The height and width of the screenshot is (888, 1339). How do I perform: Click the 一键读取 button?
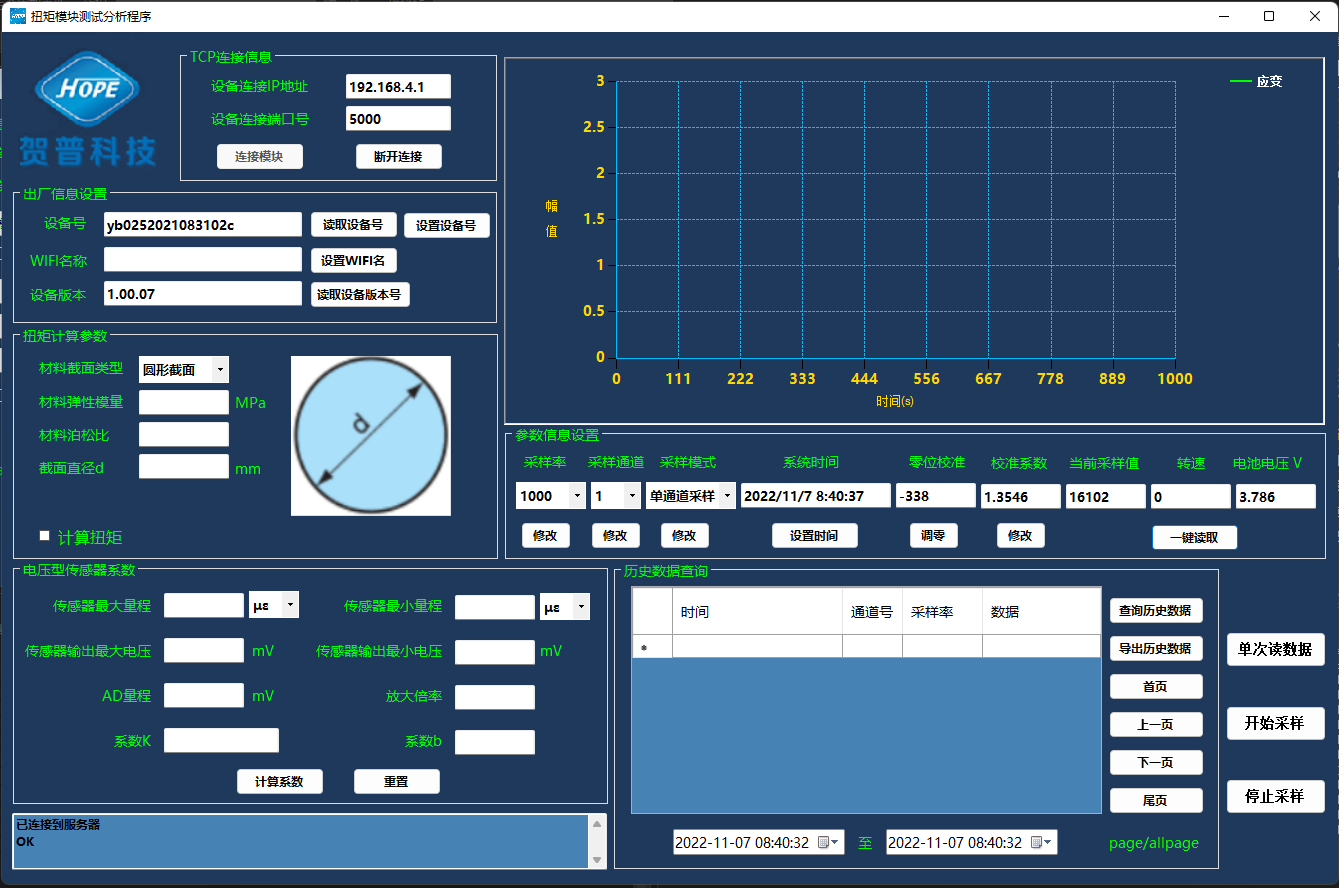click(x=1194, y=537)
